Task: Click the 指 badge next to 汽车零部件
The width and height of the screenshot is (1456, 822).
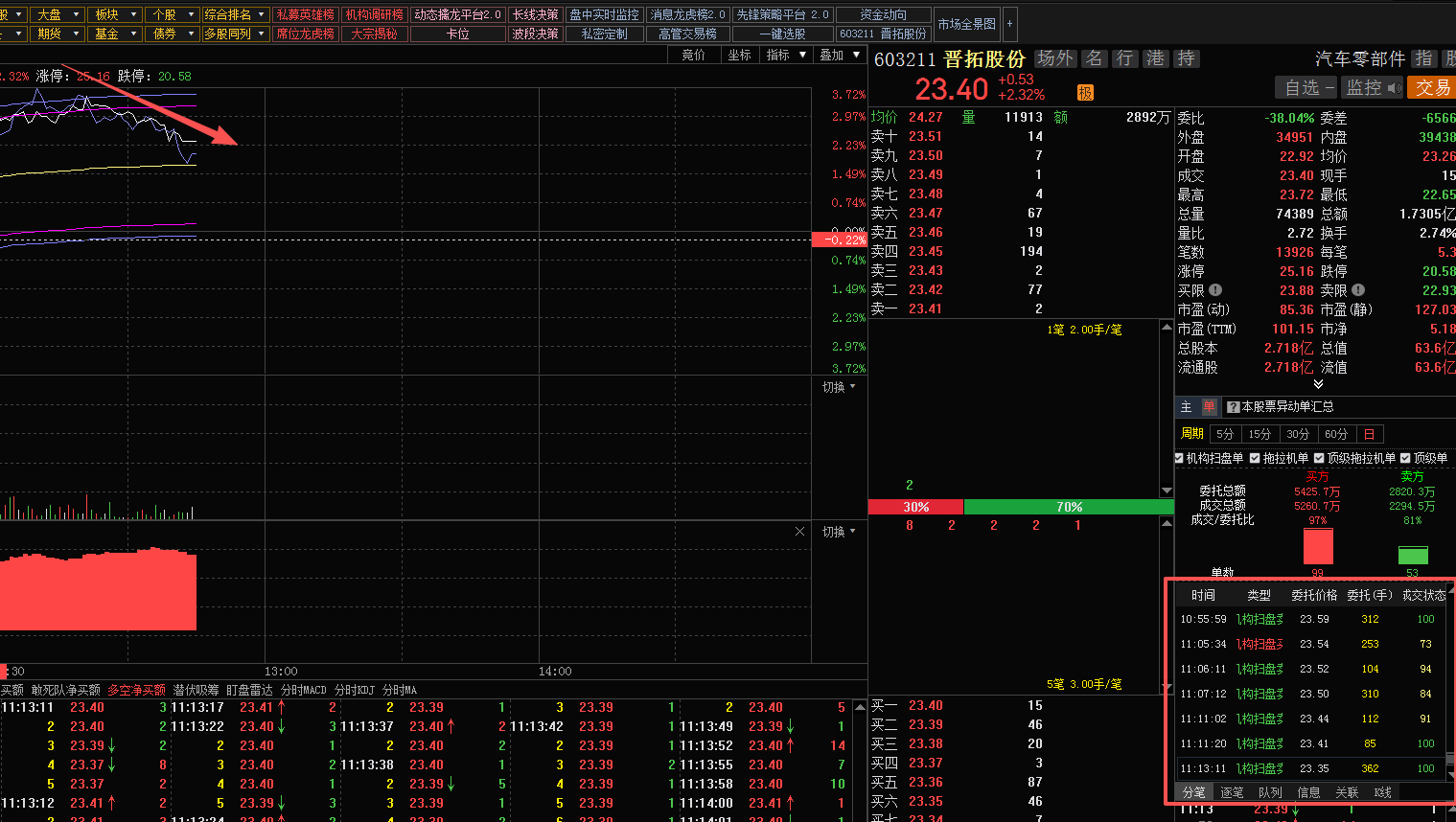Action: click(1424, 58)
